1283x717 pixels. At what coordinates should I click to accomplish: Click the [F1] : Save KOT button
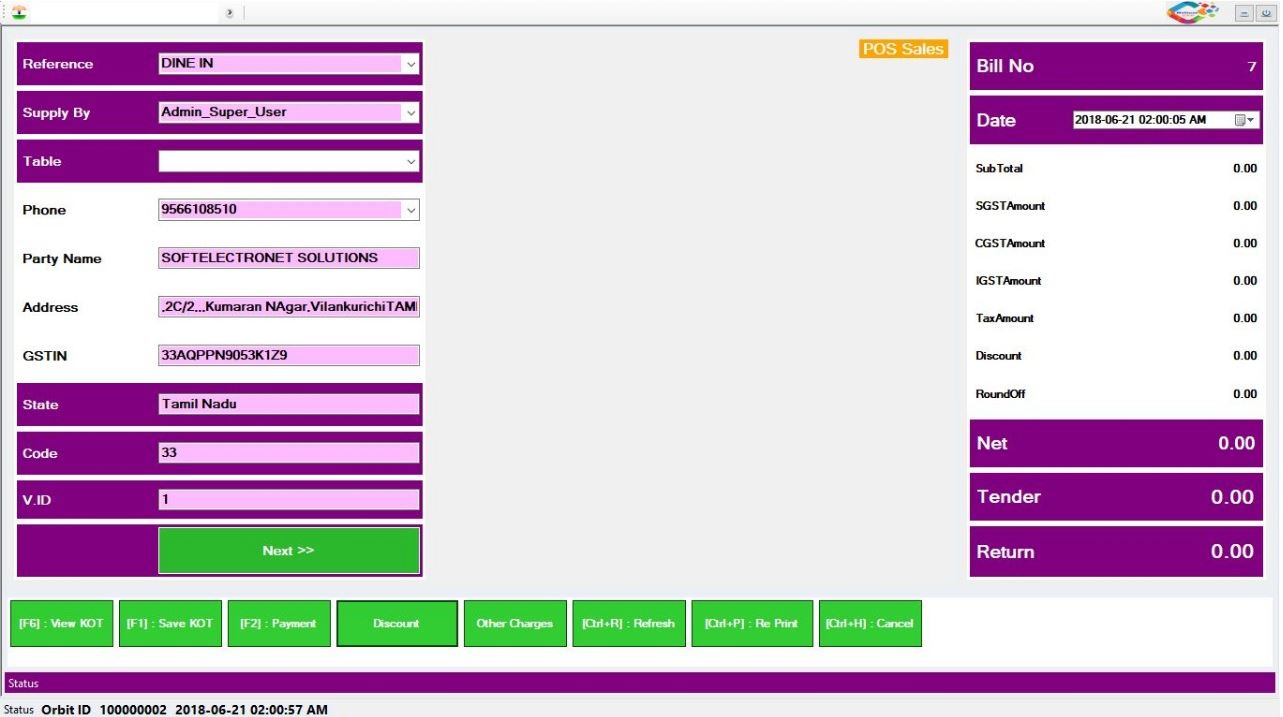pyautogui.click(x=170, y=623)
